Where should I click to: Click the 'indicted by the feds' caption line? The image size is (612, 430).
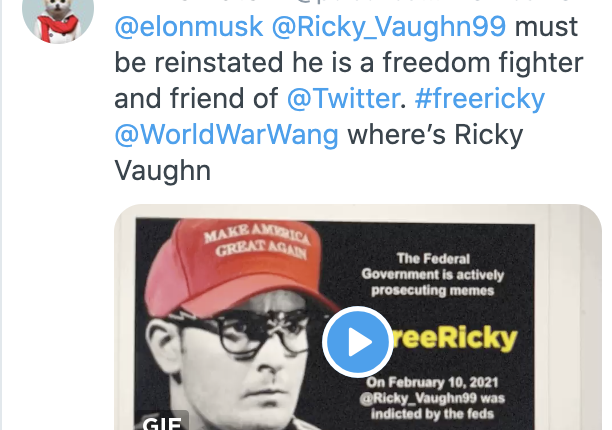(x=432, y=414)
